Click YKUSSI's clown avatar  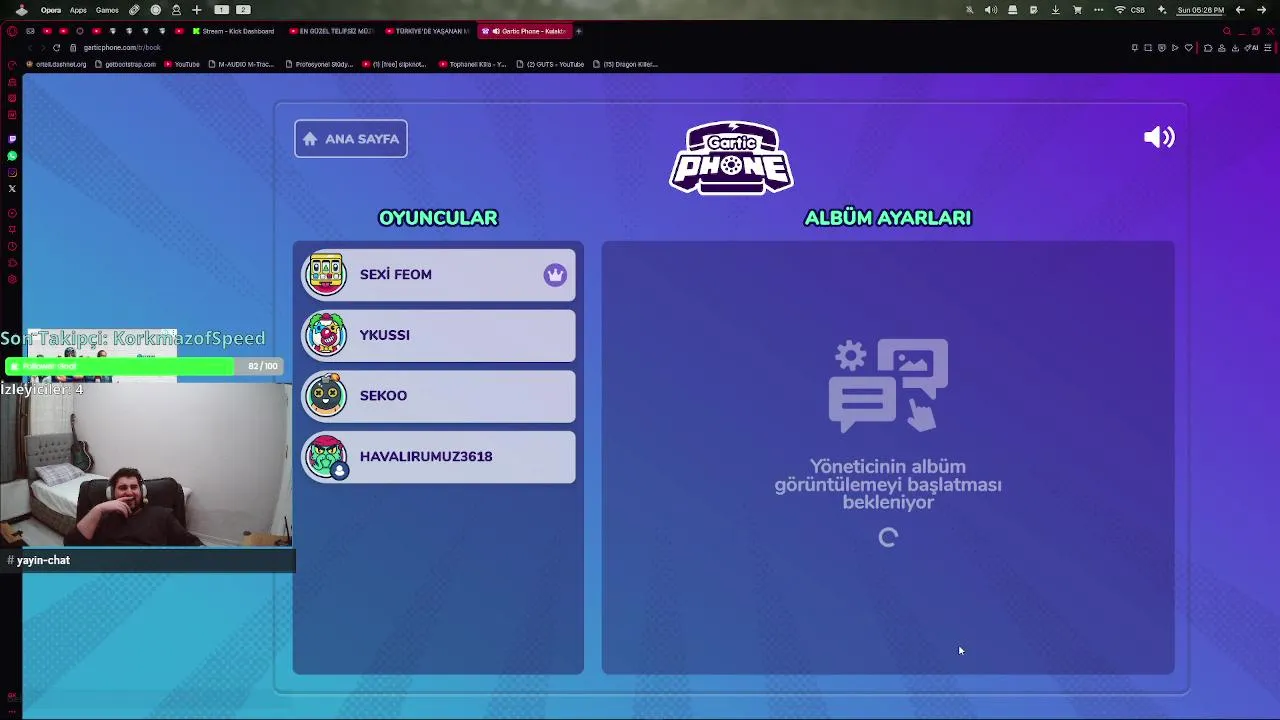[x=326, y=335]
